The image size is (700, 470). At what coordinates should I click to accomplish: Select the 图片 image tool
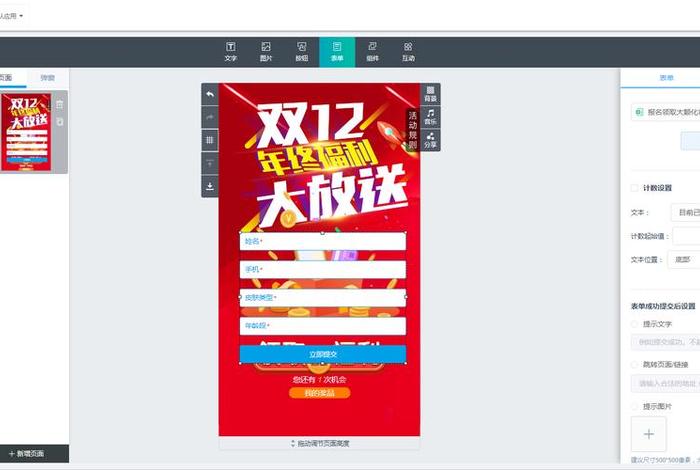(x=266, y=52)
